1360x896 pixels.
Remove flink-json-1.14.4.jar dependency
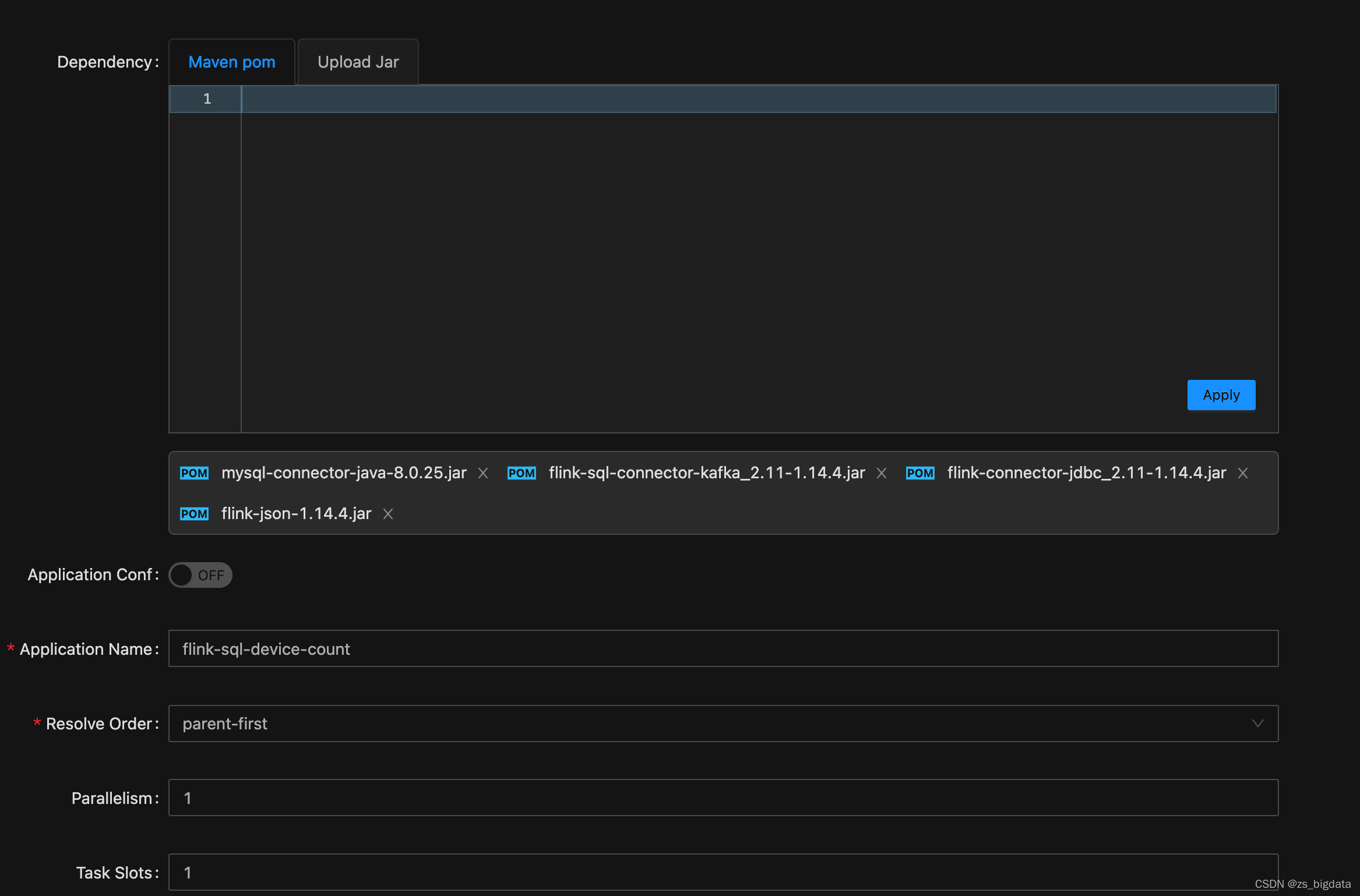(388, 514)
